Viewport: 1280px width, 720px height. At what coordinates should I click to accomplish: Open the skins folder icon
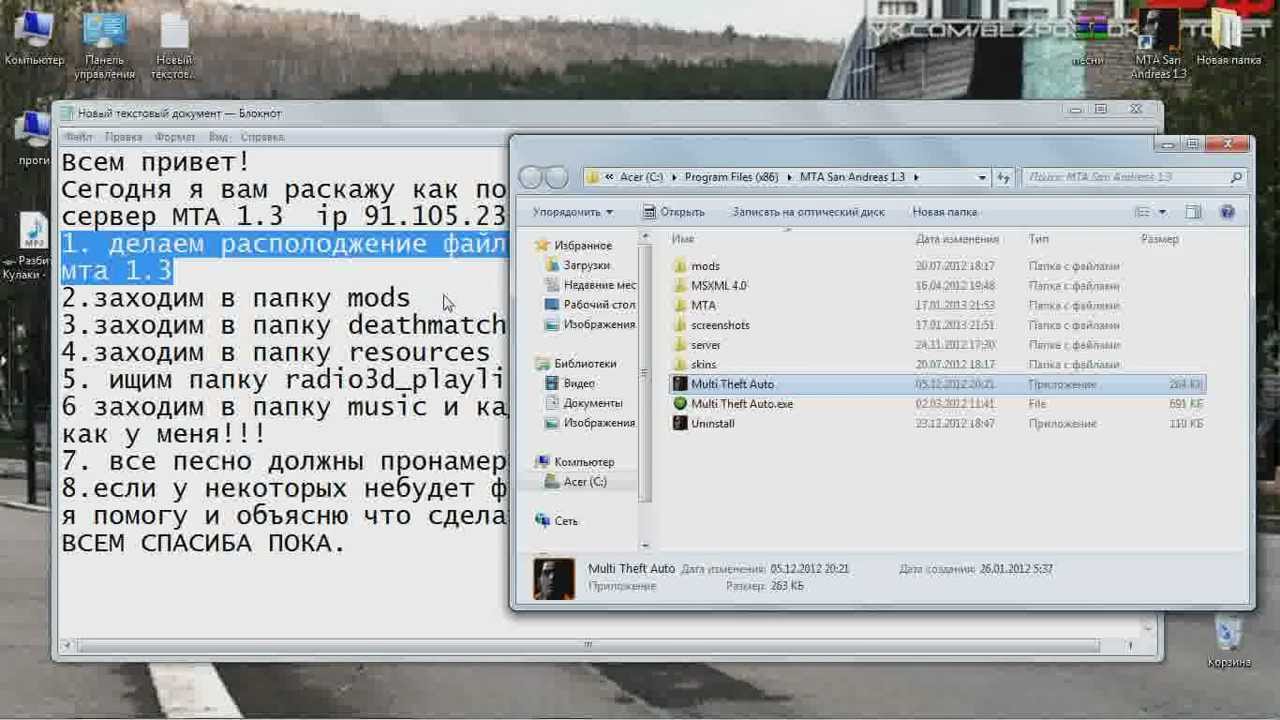[680, 364]
